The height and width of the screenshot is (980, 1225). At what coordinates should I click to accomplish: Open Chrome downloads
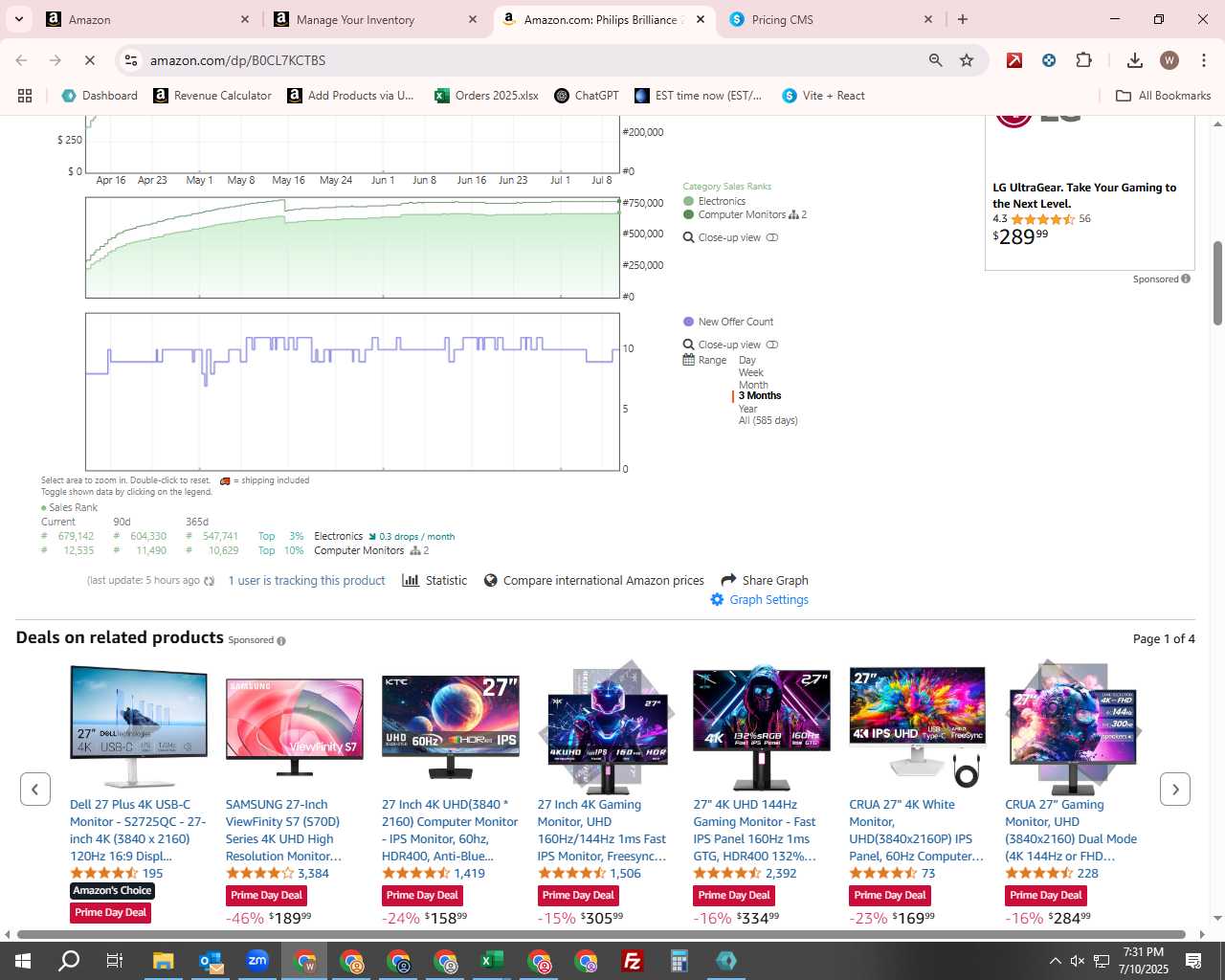(x=1135, y=60)
